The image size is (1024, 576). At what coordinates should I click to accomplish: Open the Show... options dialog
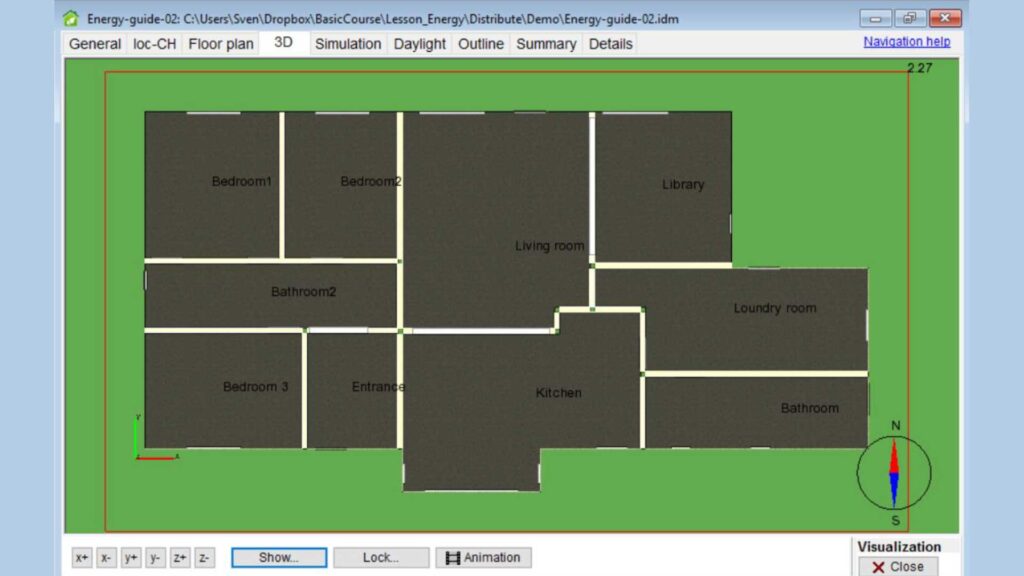[278, 558]
